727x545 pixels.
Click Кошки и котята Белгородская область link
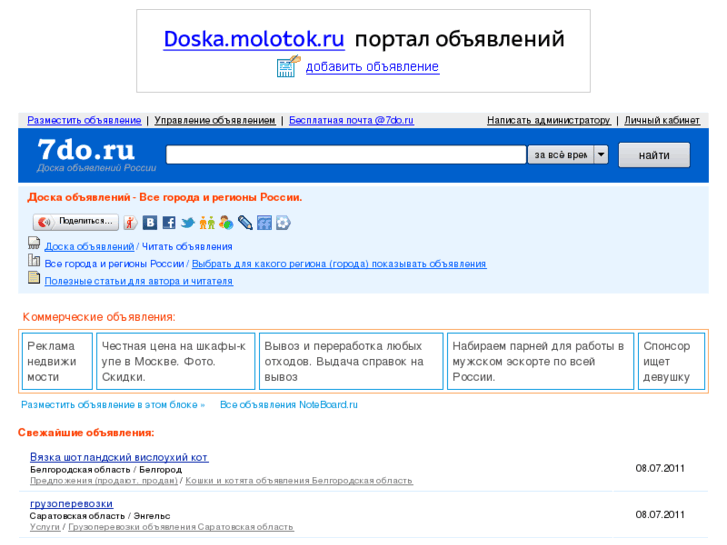point(299,481)
